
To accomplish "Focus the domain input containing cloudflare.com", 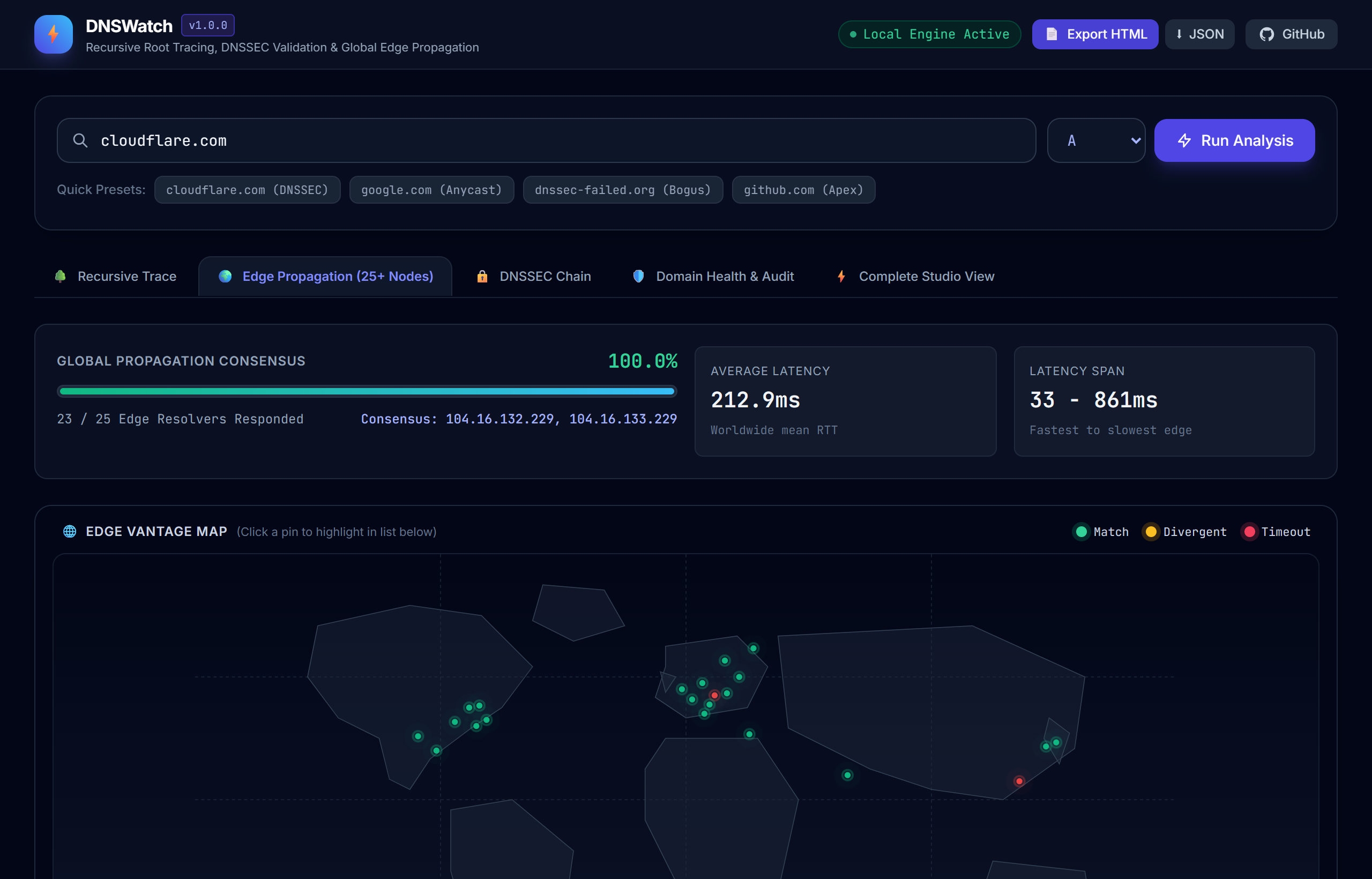I will coord(546,140).
